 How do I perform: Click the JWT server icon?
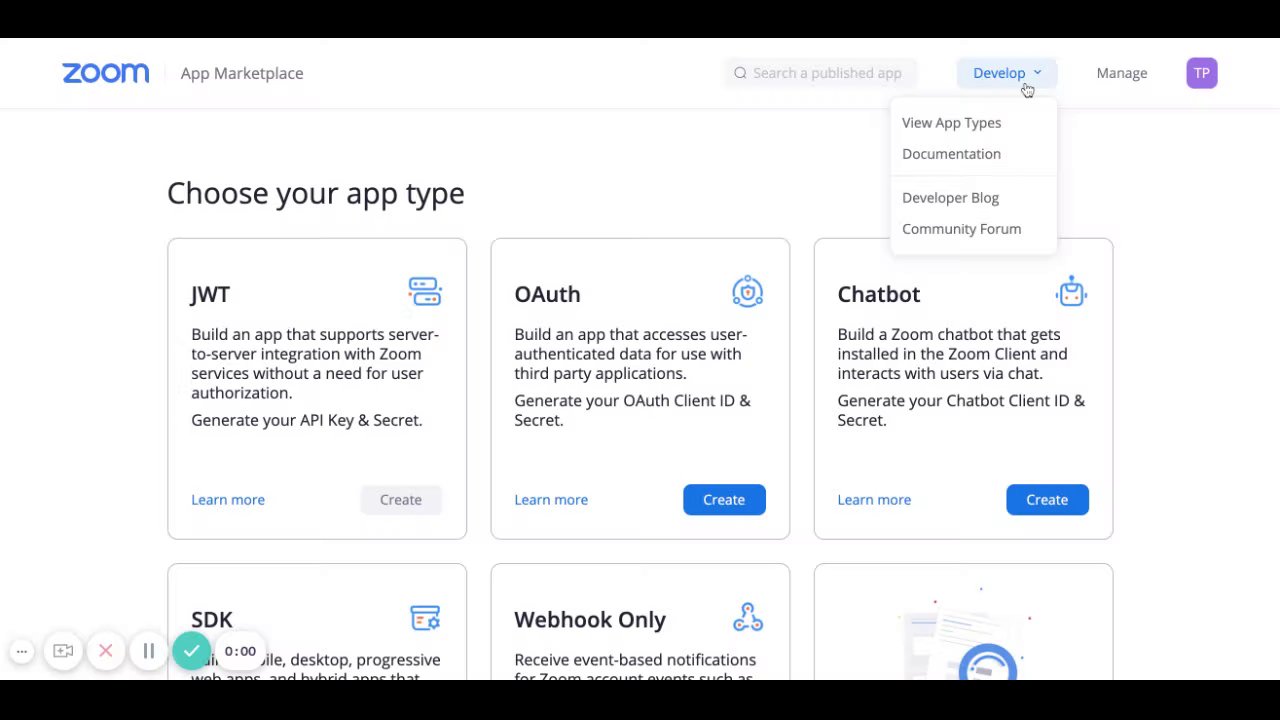[x=425, y=291]
